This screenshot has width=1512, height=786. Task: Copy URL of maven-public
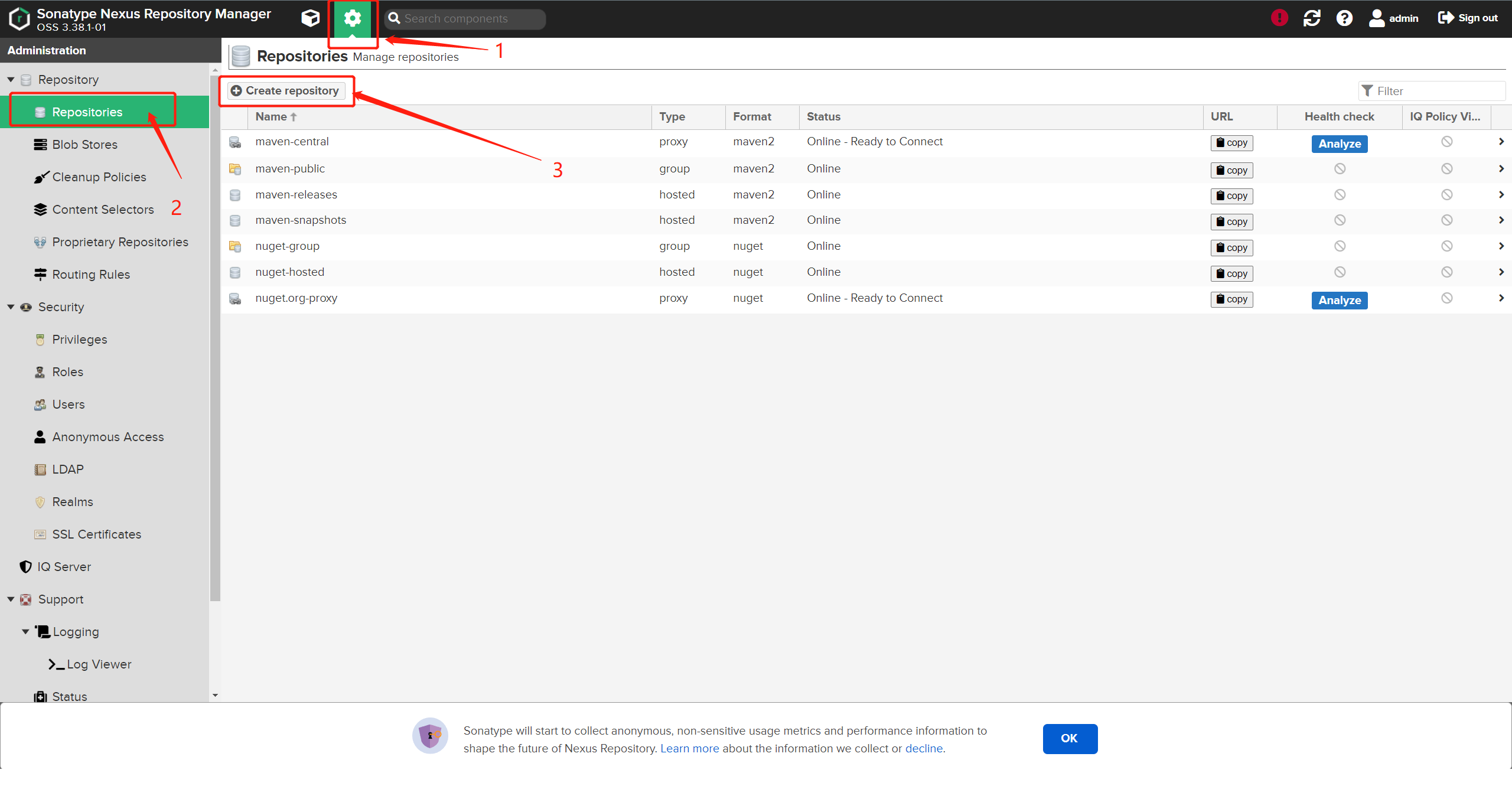click(x=1231, y=170)
